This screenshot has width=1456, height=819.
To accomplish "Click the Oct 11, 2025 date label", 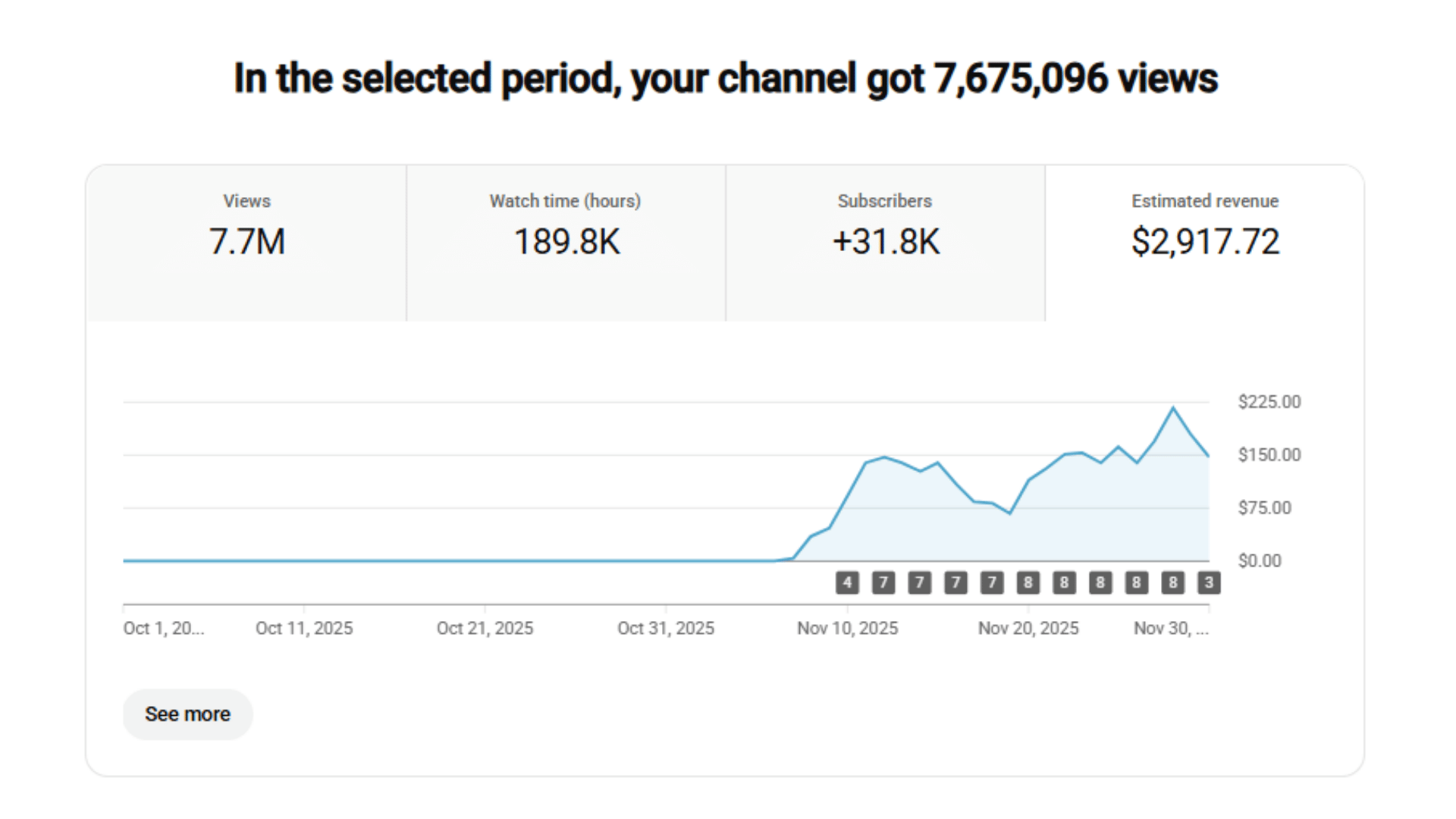I will click(303, 628).
